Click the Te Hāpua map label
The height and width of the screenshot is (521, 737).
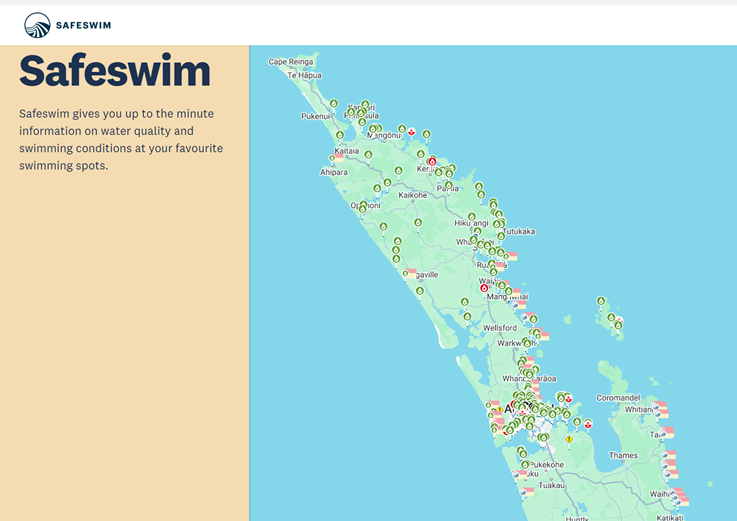(x=304, y=75)
